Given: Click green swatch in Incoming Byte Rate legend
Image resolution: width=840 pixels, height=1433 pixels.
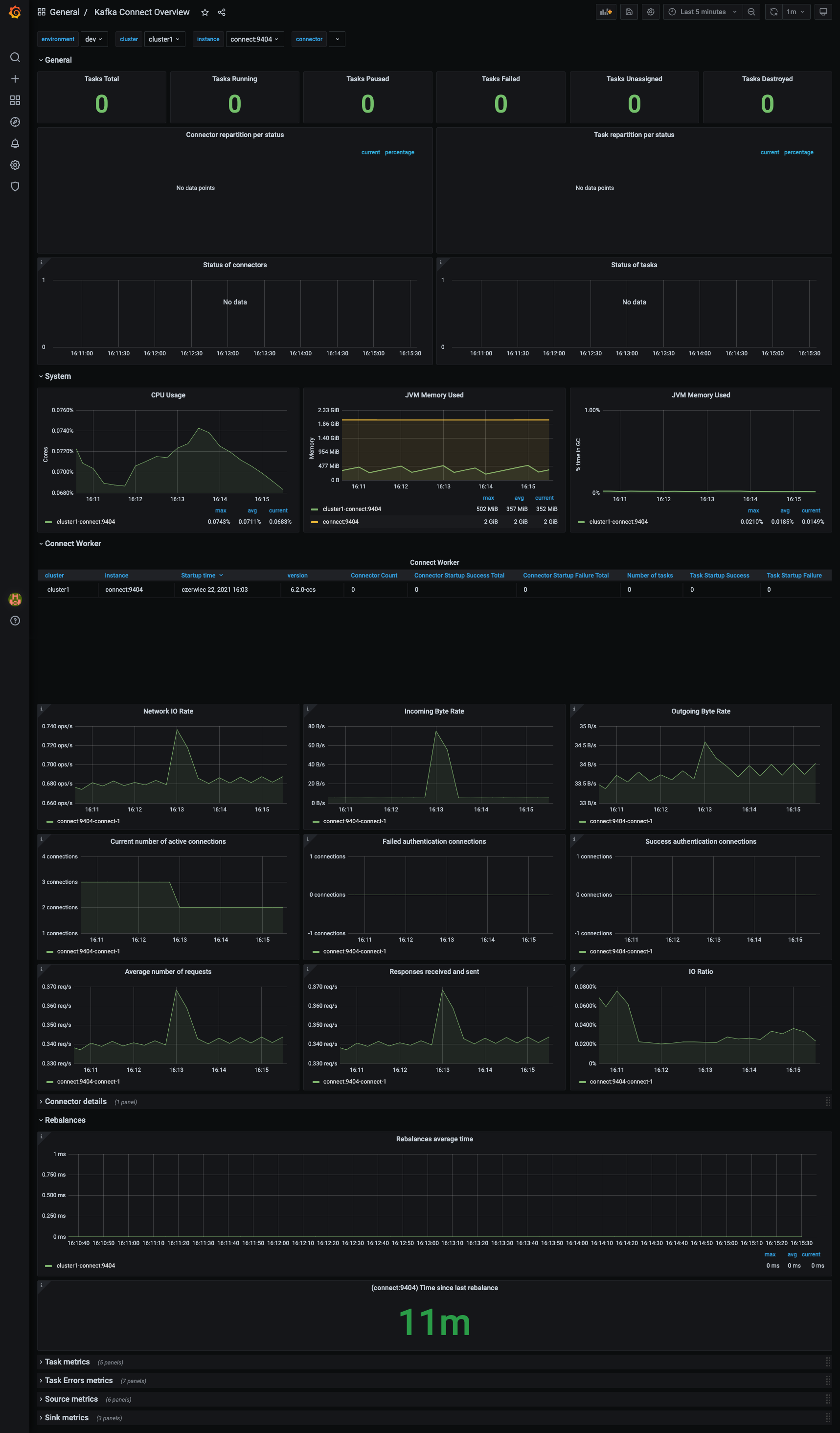Looking at the screenshot, I should 316,821.
